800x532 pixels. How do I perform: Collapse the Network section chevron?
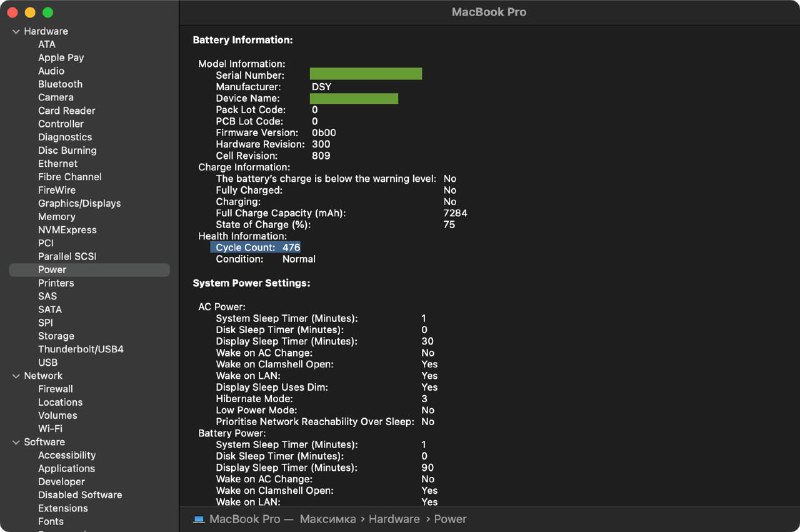pyautogui.click(x=16, y=376)
